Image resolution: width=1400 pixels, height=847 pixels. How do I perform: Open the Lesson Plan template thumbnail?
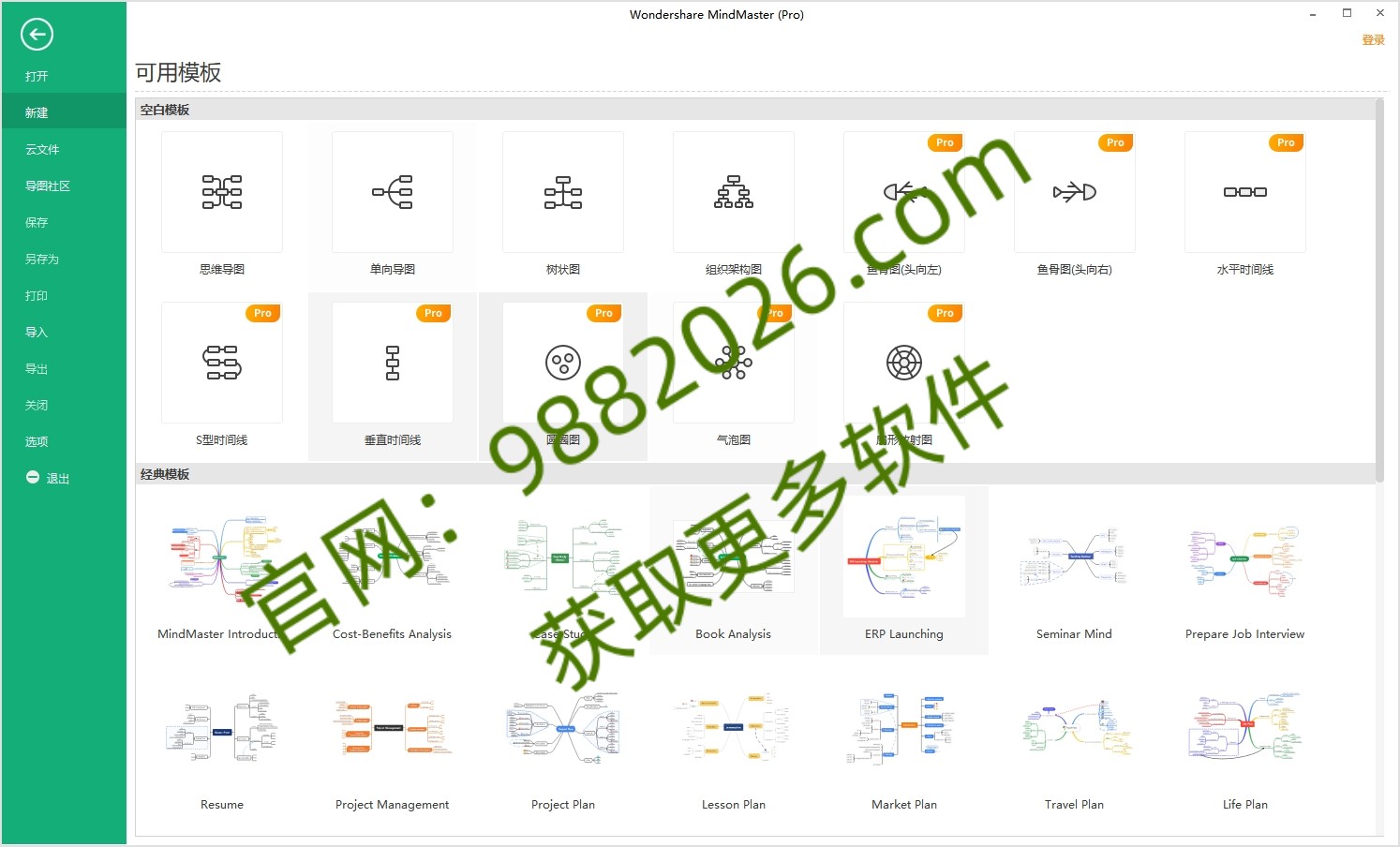point(734,728)
